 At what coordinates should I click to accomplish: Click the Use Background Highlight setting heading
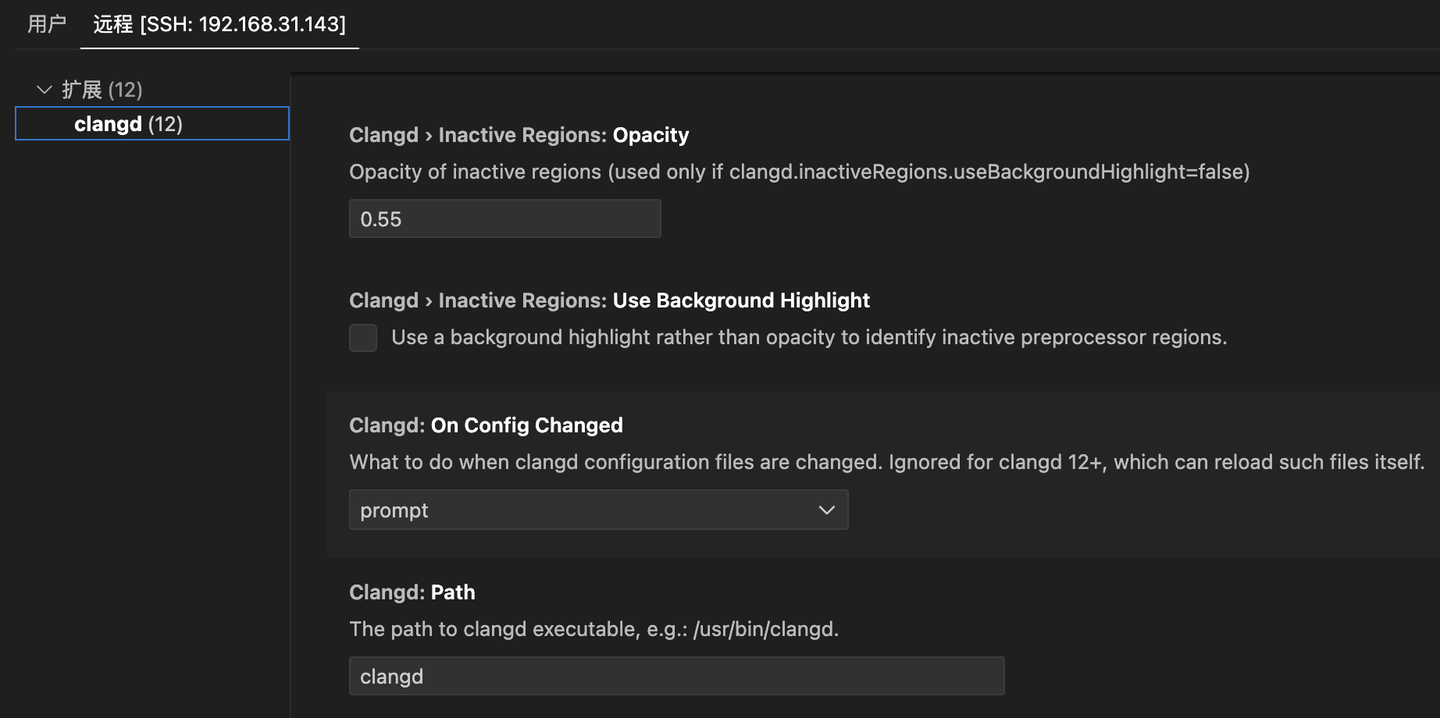pyautogui.click(x=609, y=300)
